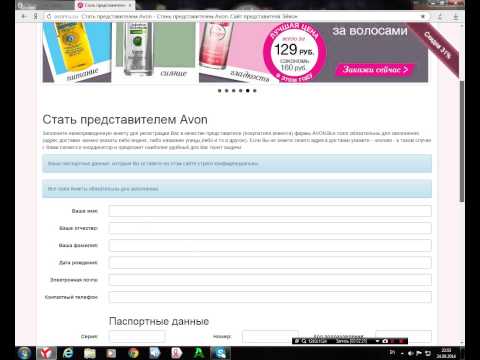The image size is (480, 360).
Task: Click the 'Ваше отчество' input field
Action: tap(270, 228)
